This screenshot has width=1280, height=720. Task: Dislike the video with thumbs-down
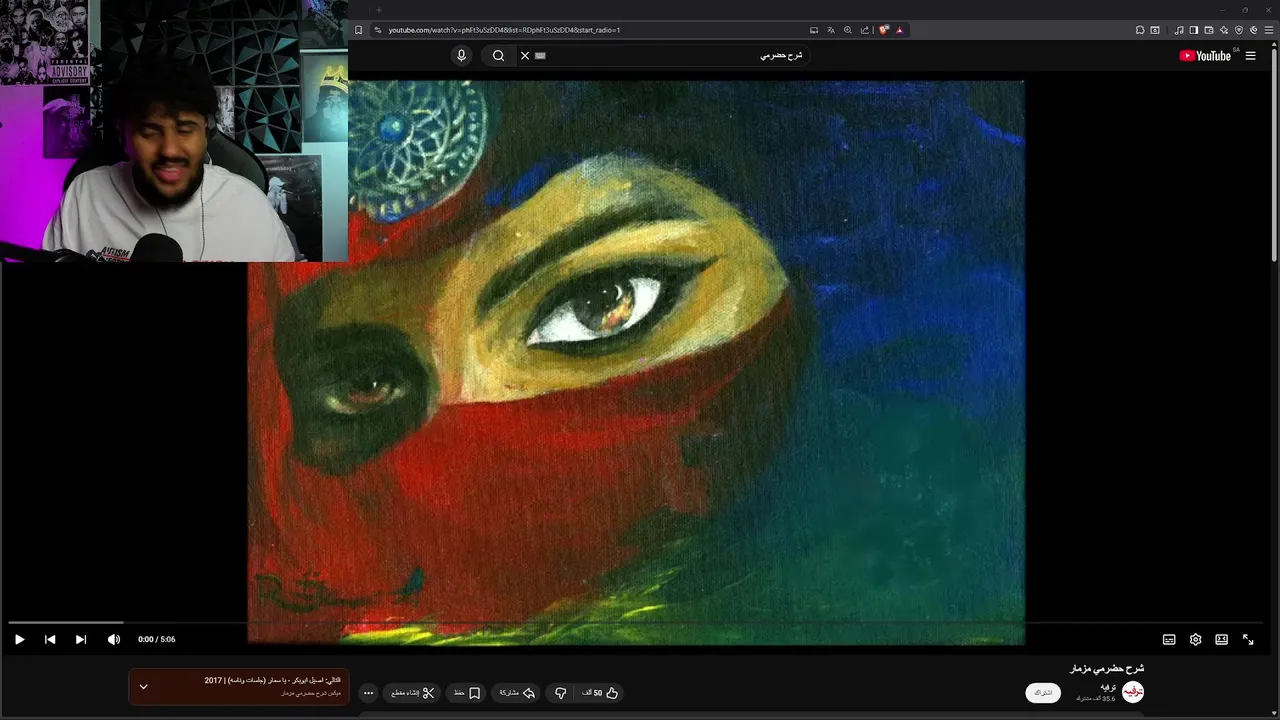pyautogui.click(x=561, y=693)
